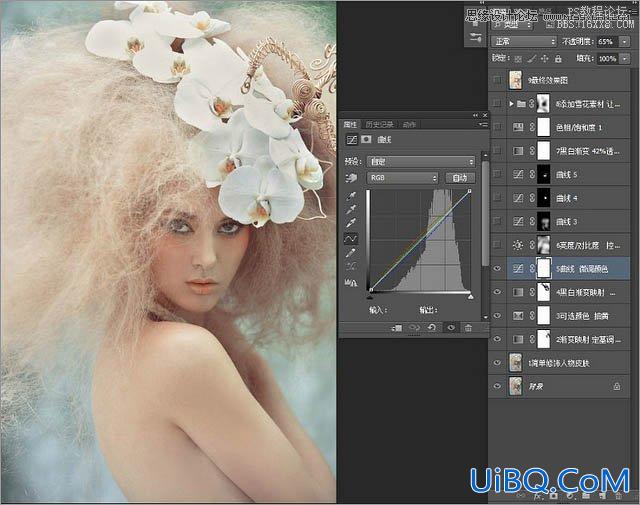Delete the curves adjustment via trash icon

(469, 328)
